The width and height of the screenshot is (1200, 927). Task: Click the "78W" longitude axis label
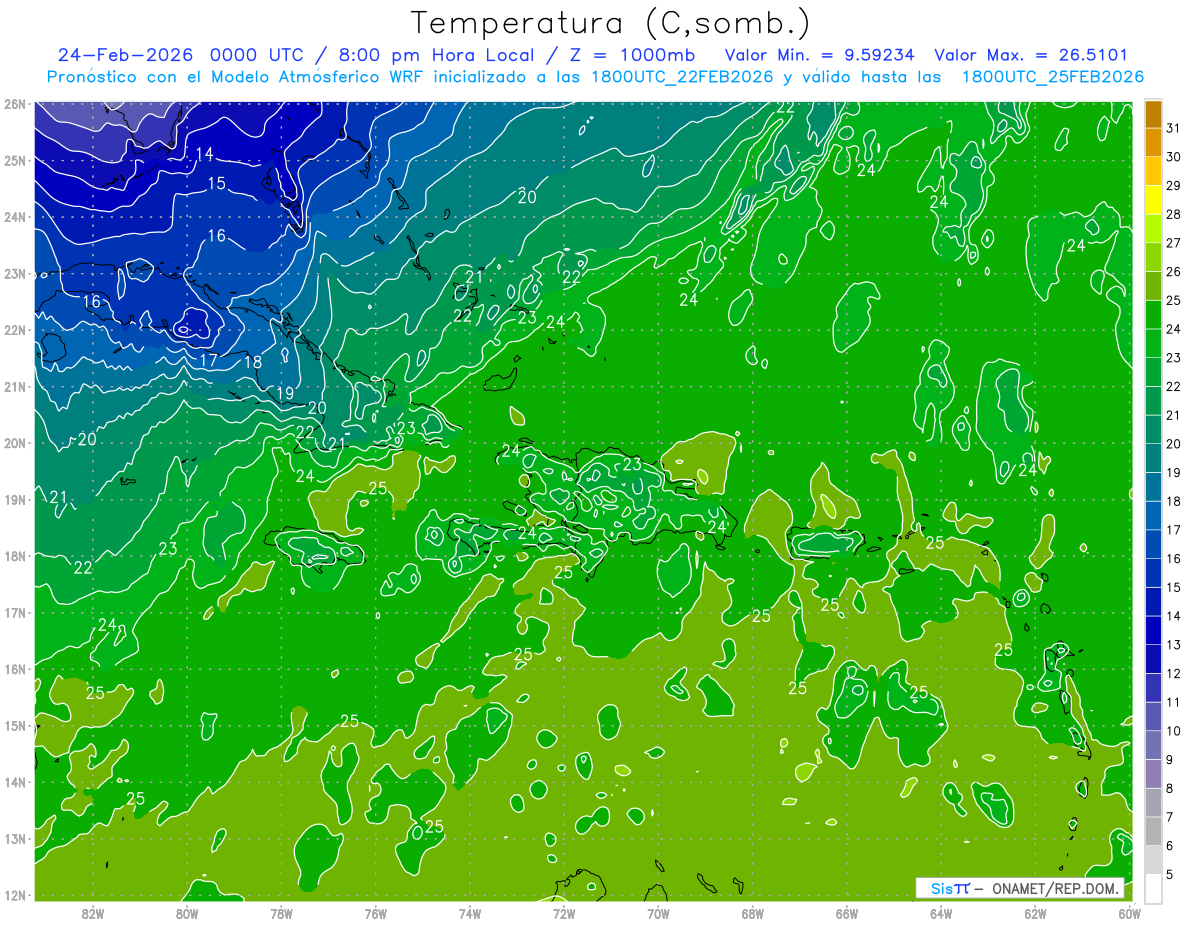tap(281, 912)
